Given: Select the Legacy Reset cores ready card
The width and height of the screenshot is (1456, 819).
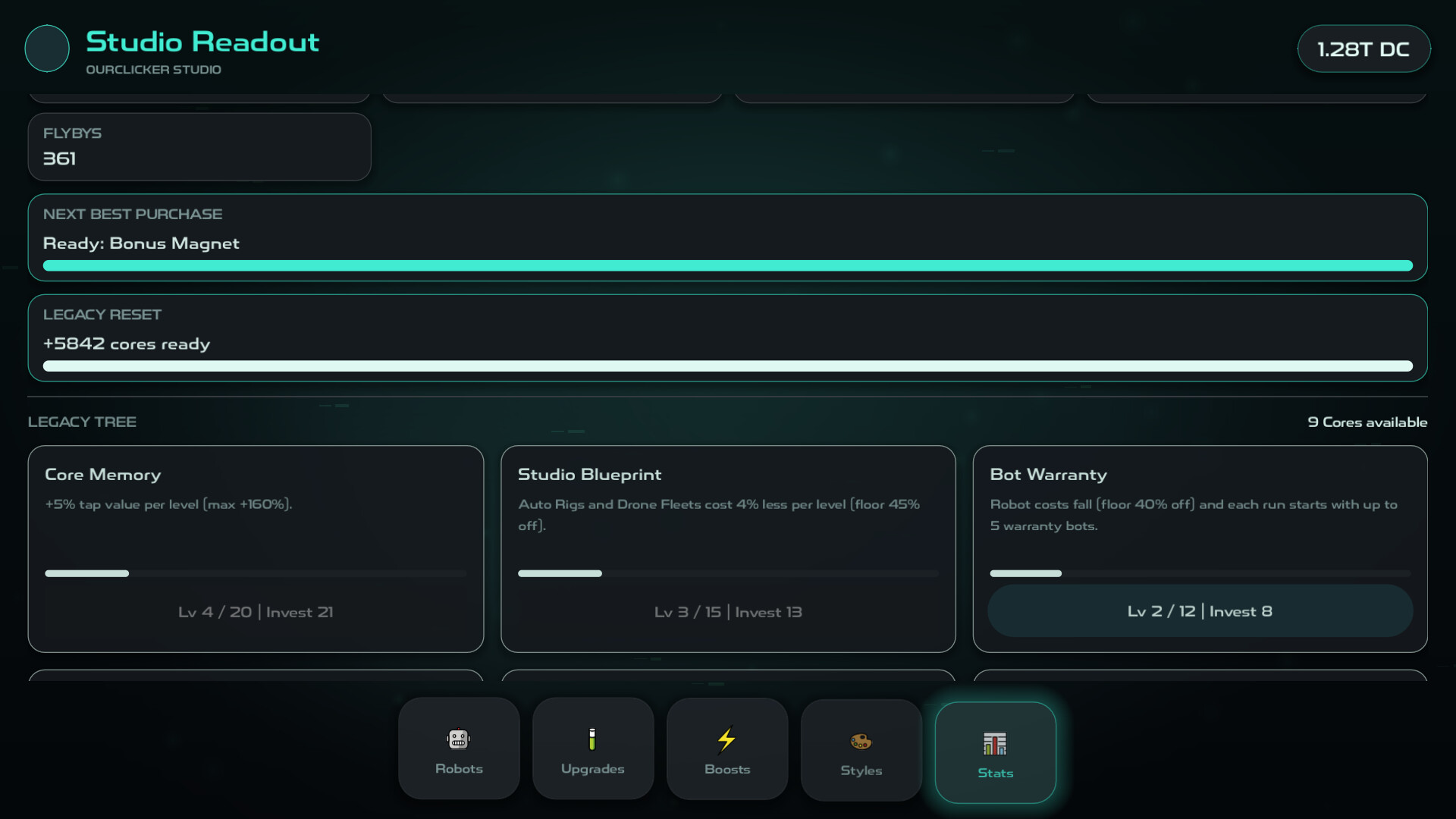Looking at the screenshot, I should 728,337.
